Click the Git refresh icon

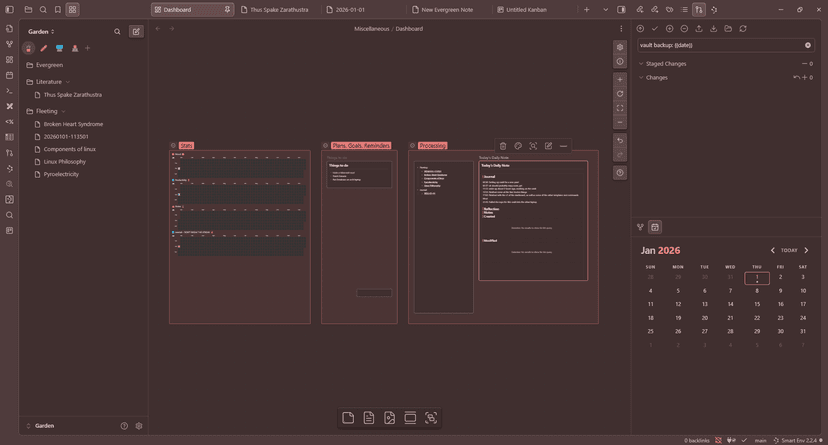743,29
